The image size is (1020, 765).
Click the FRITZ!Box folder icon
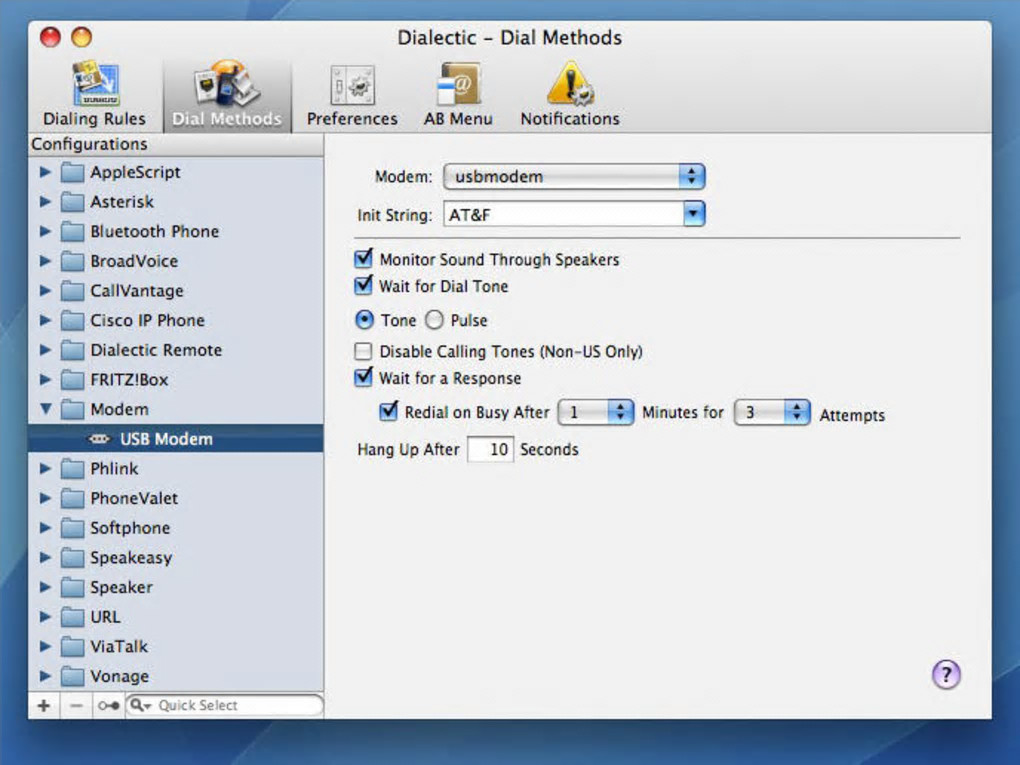click(72, 379)
